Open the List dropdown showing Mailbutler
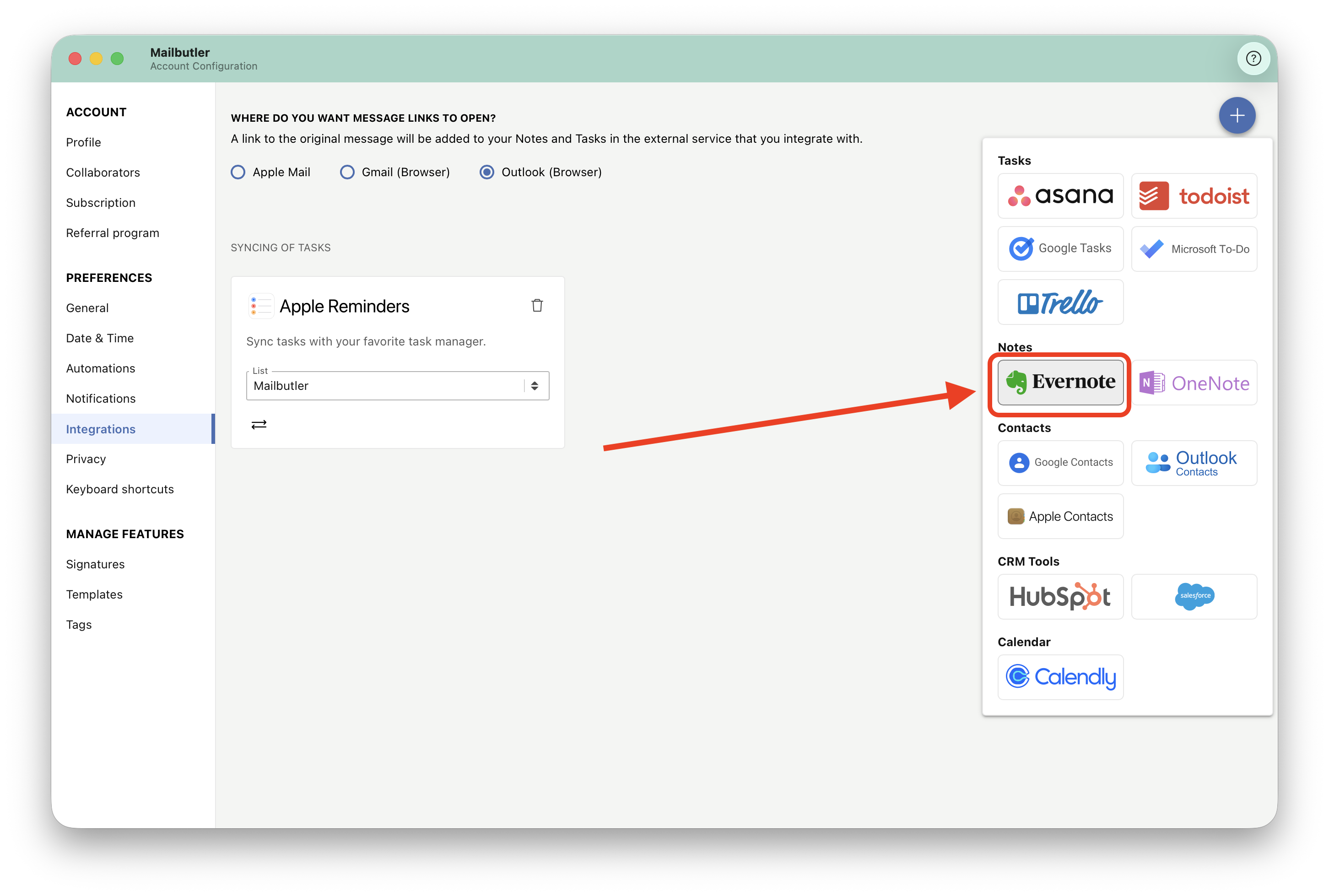 click(397, 386)
